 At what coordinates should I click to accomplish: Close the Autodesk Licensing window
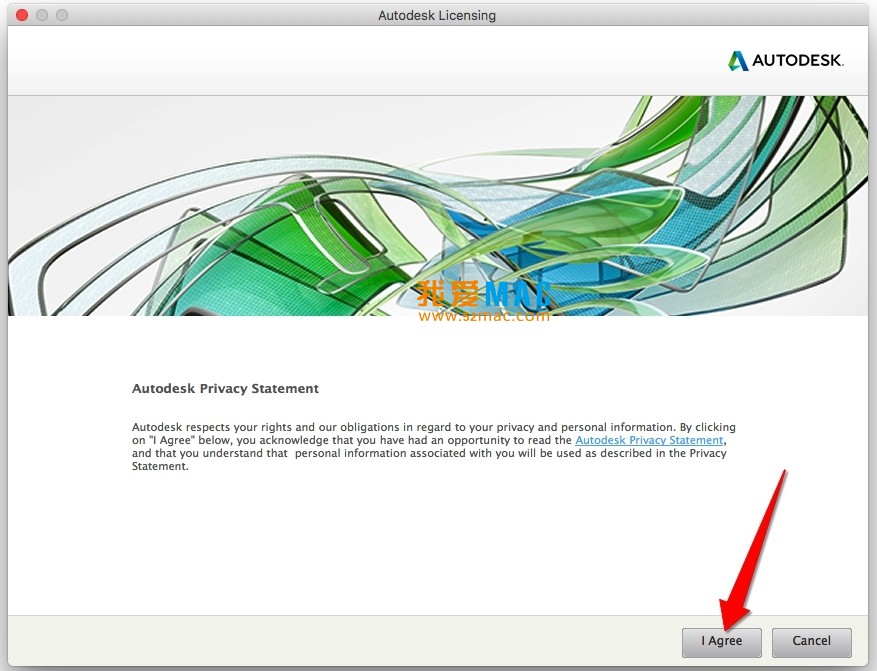22,15
